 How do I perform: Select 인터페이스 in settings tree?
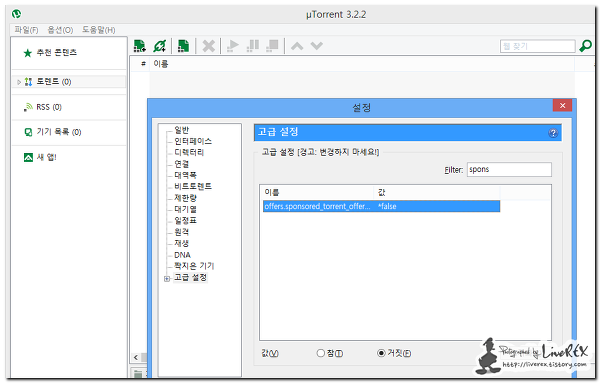coord(193,141)
